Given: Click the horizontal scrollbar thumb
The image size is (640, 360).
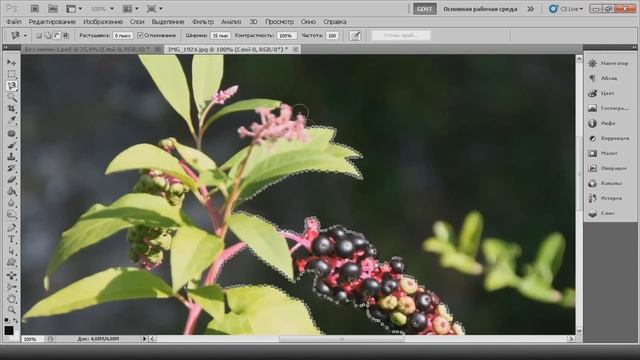Looking at the screenshot, I should tap(342, 339).
